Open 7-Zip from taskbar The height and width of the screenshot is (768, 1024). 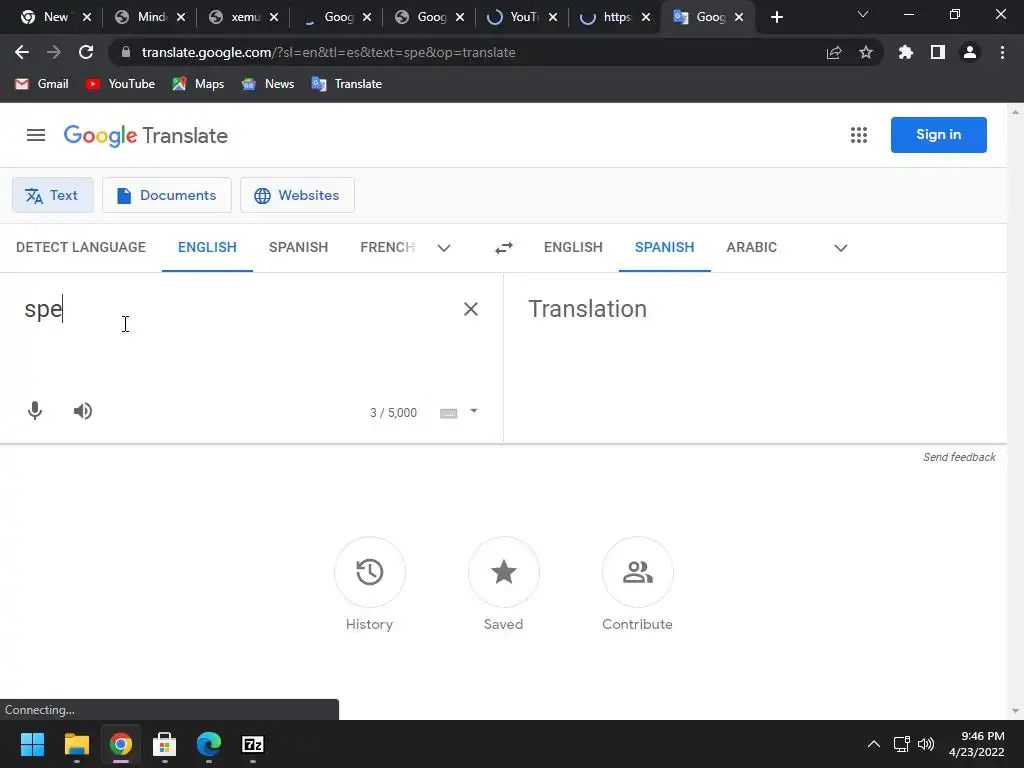(253, 744)
